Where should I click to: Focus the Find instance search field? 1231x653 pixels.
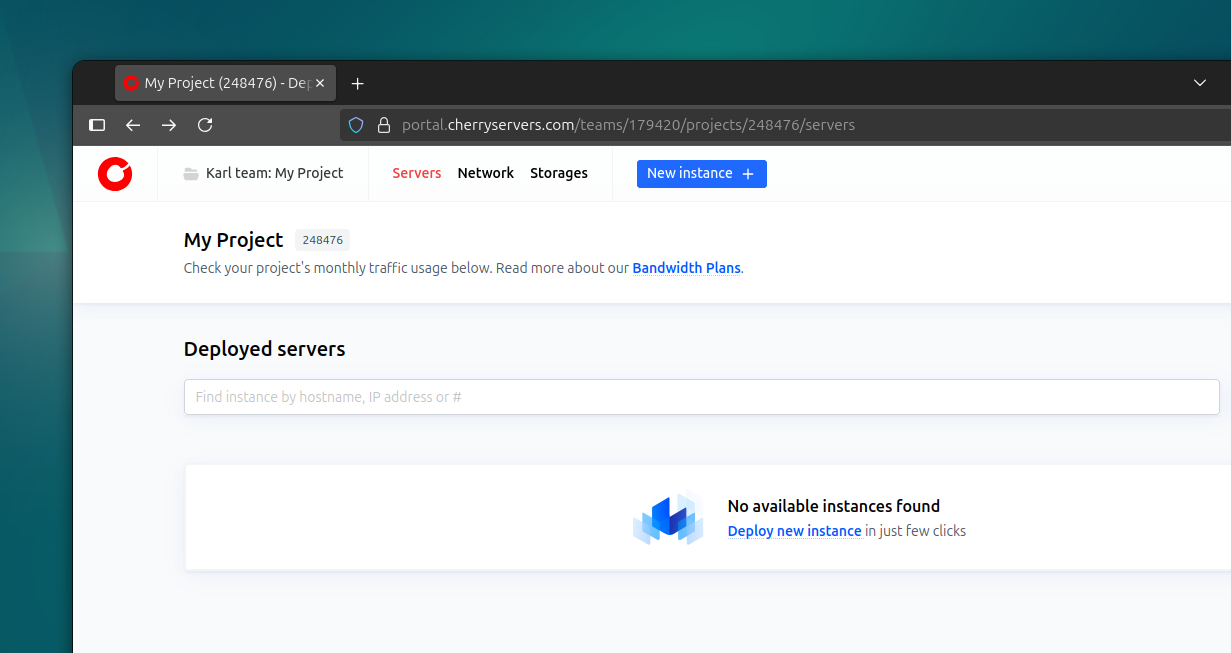[702, 397]
